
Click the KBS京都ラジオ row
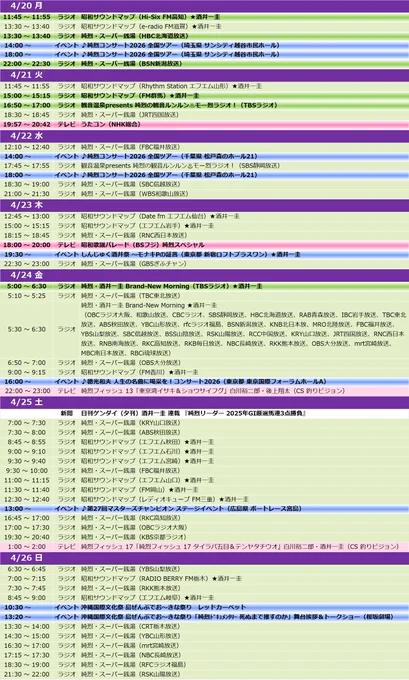(x=204, y=537)
